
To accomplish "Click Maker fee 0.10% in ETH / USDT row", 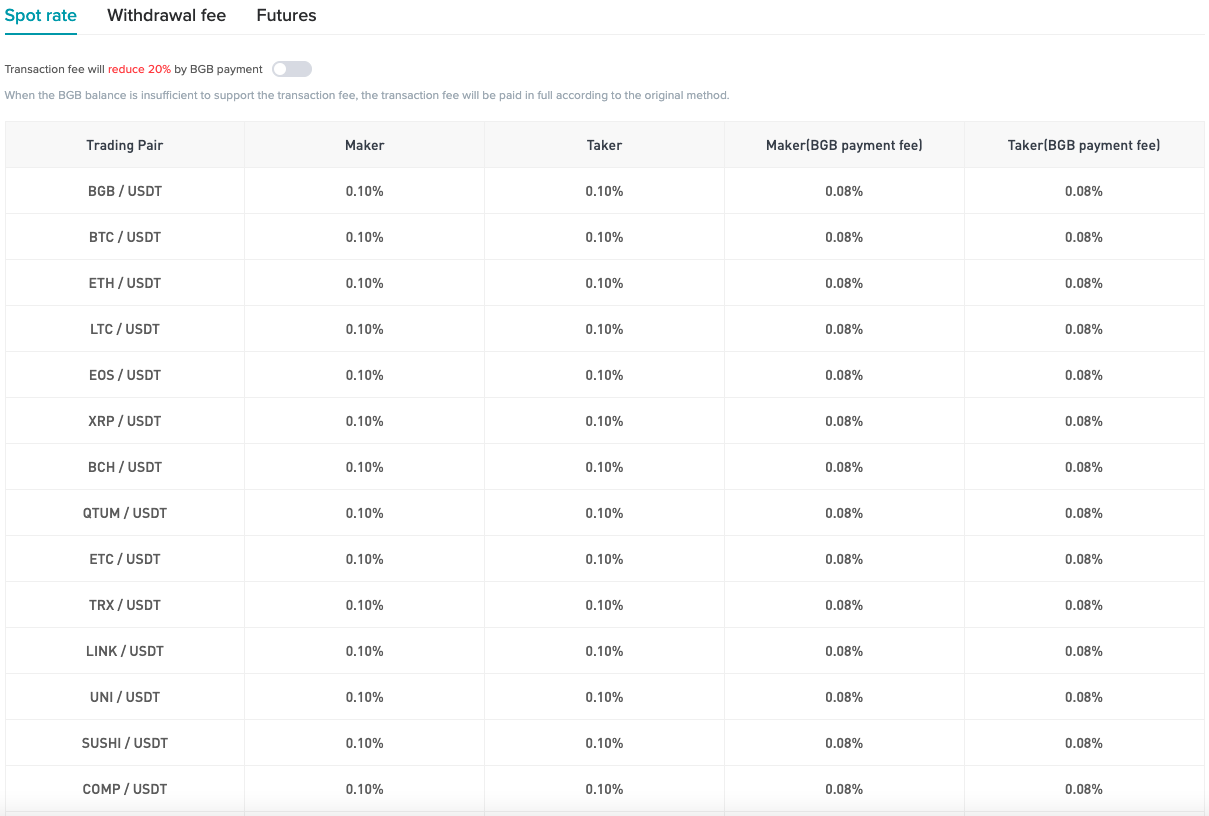I will pos(365,283).
